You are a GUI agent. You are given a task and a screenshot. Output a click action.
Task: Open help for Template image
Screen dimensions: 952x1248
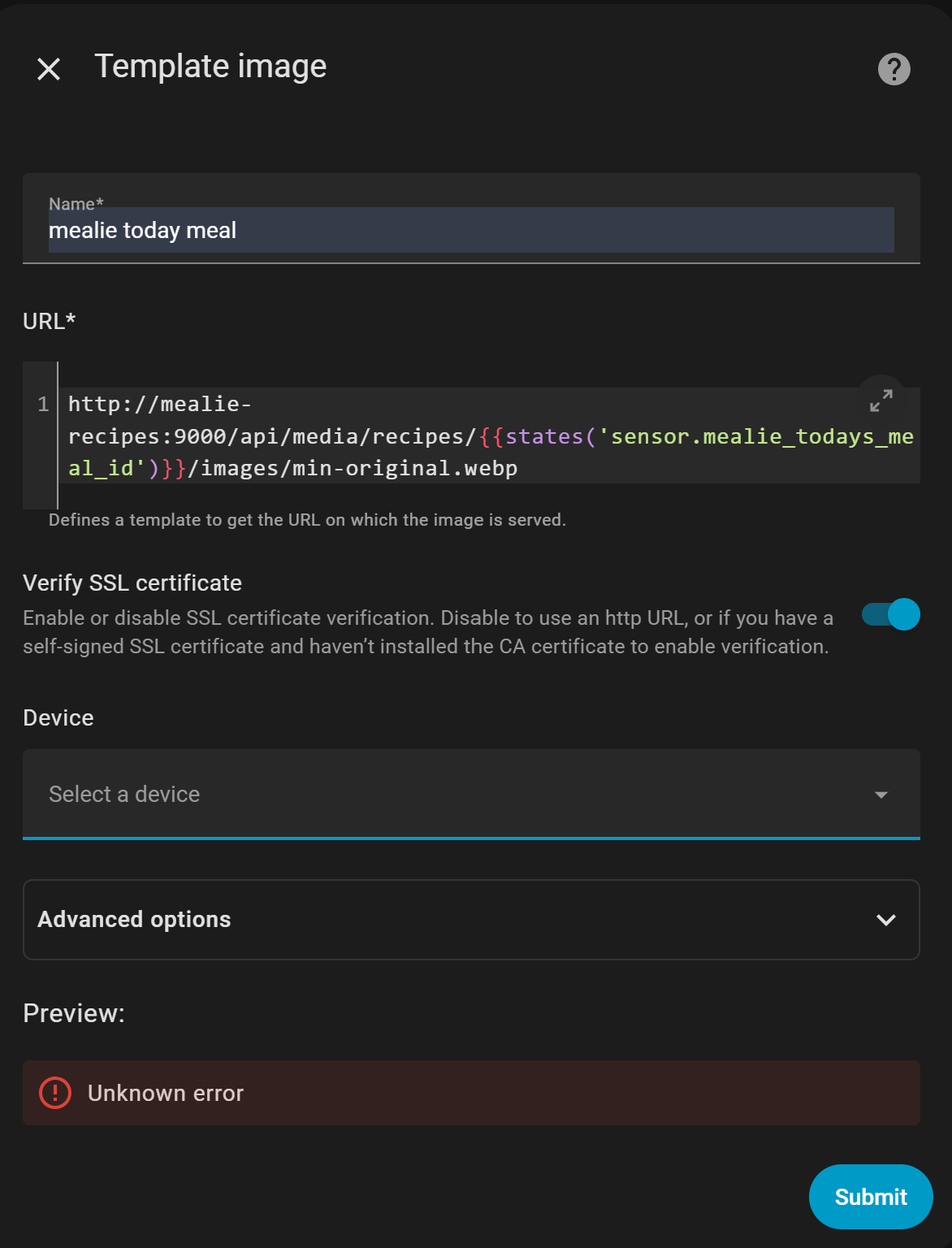pyautogui.click(x=894, y=69)
